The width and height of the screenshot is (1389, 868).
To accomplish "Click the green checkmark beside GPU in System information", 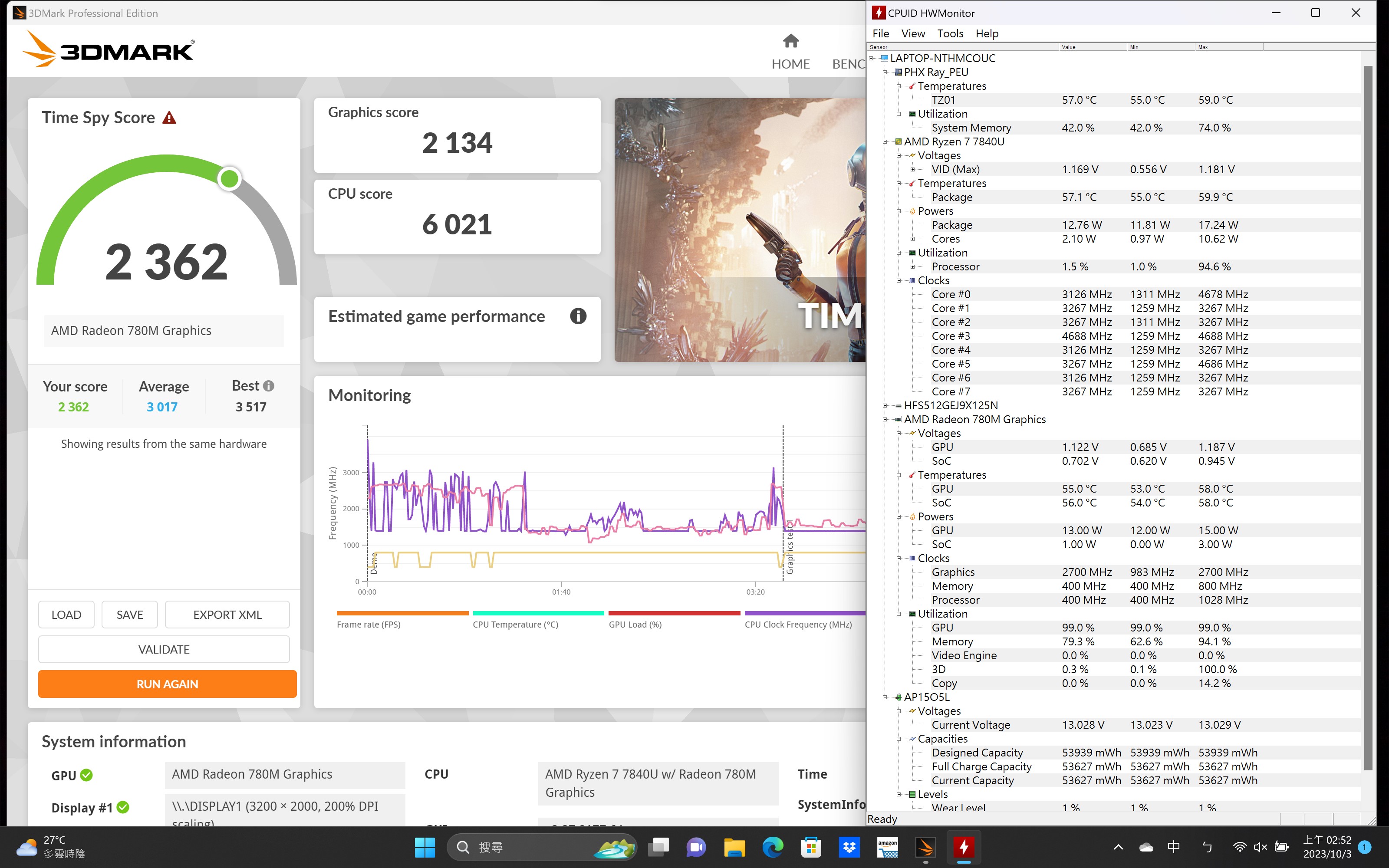I will pos(87,775).
